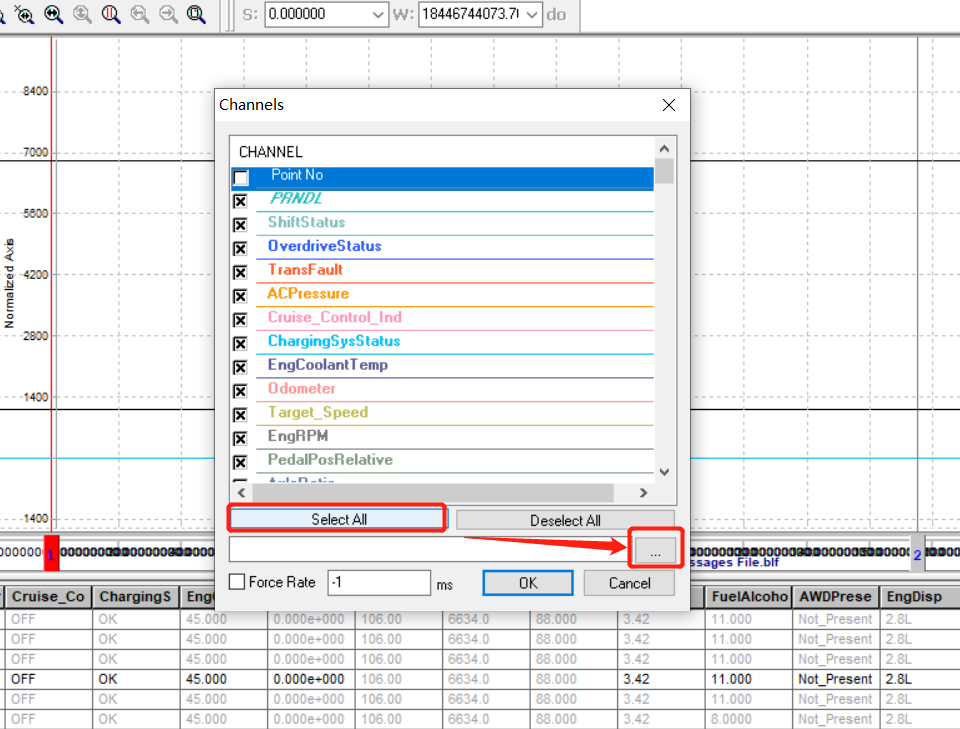Screen dimensions: 960x729
Task: Click the channel list scroll-up arrow
Action: pyautogui.click(x=664, y=149)
